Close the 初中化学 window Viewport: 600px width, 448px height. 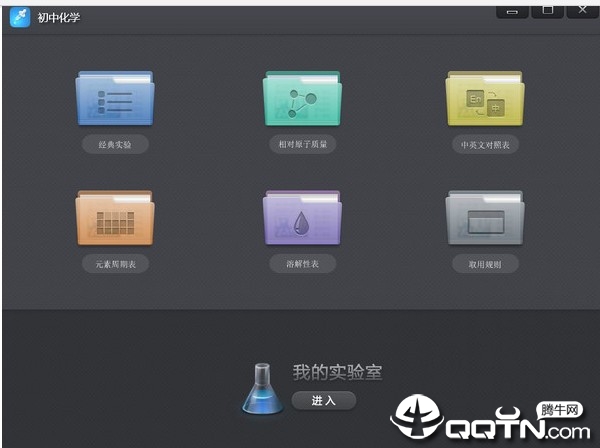point(582,11)
